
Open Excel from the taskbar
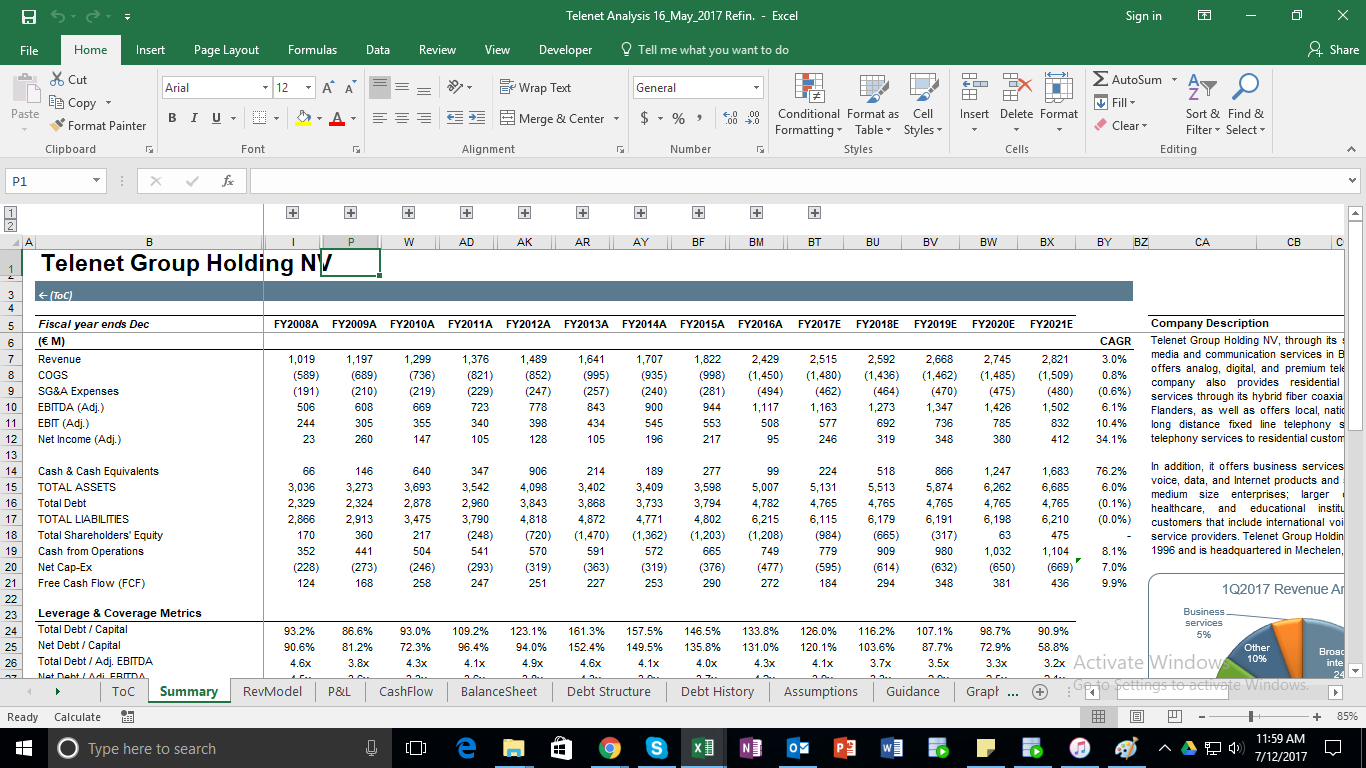pos(703,748)
